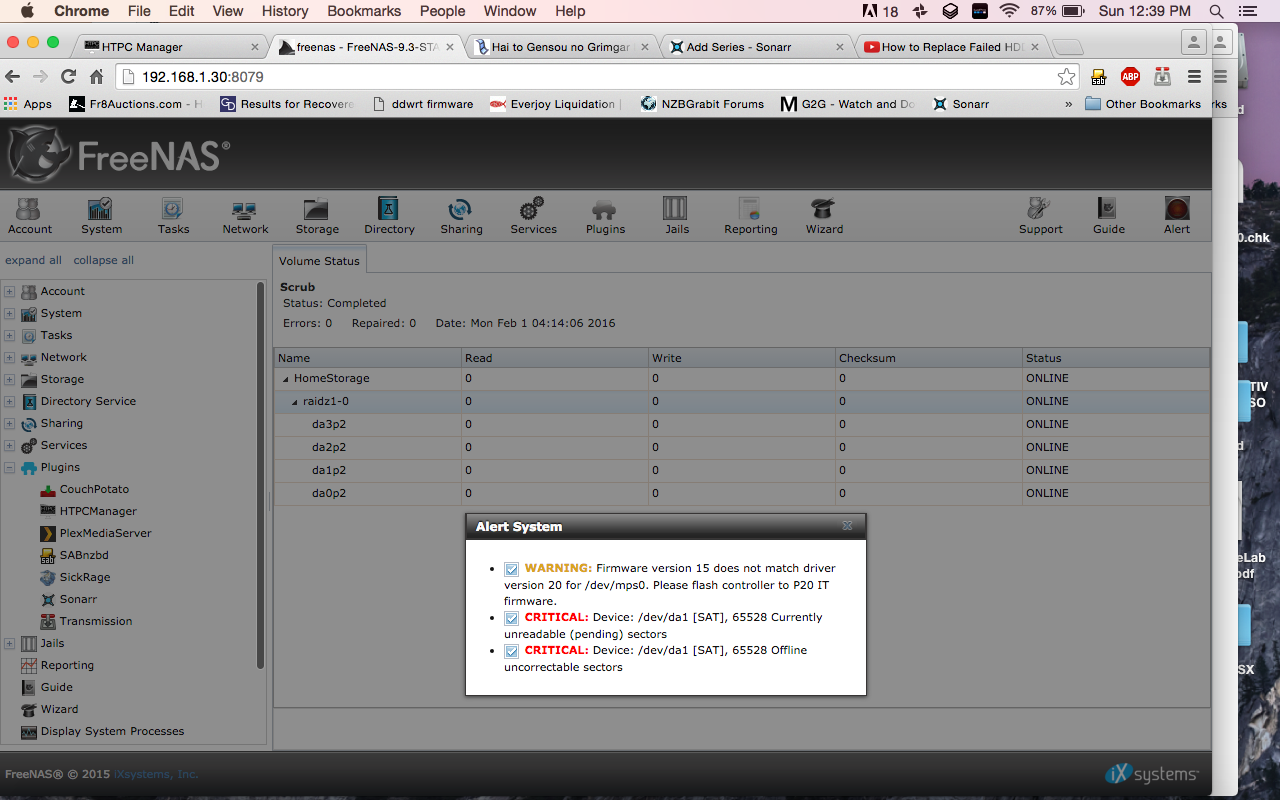The image size is (1280, 800).
Task: Open the Services toolbar icon
Action: (x=533, y=215)
